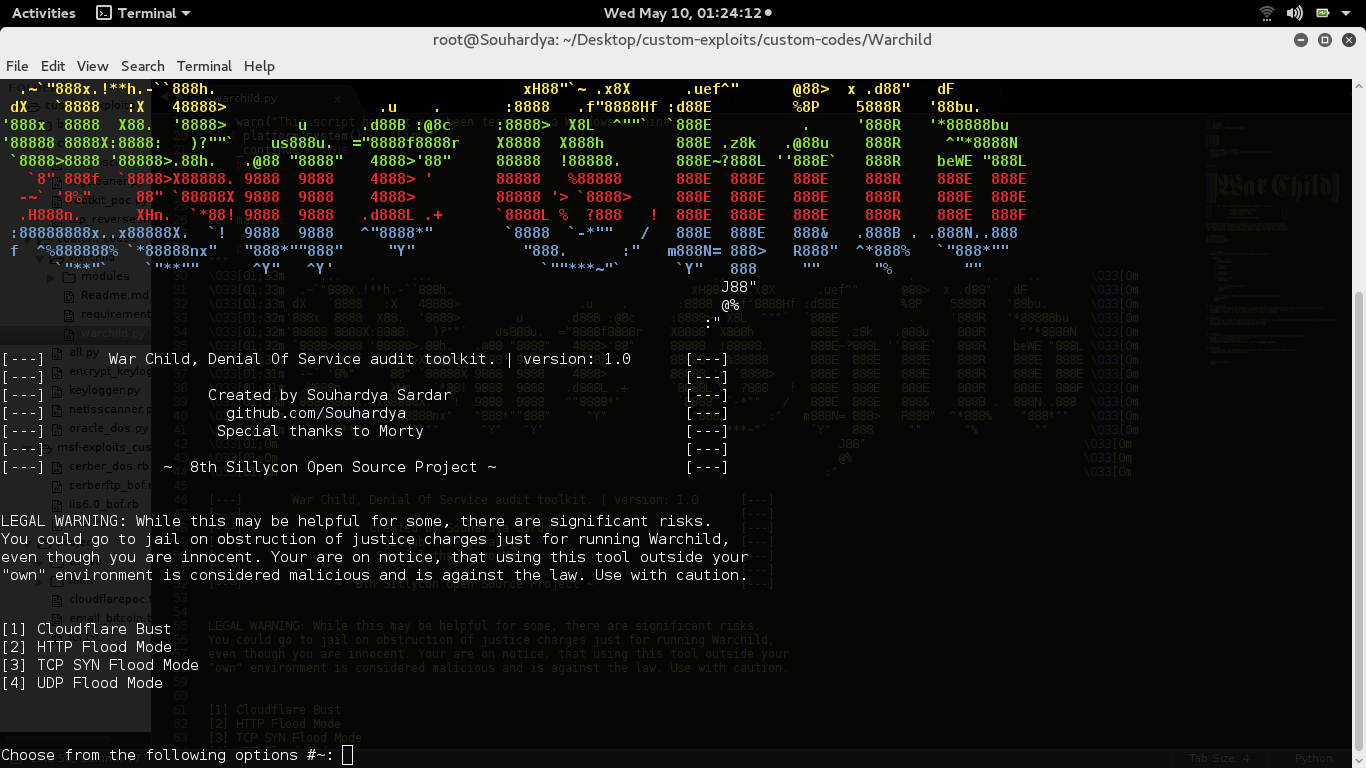
Task: Click the Terminal app icon in top bar
Action: [104, 13]
